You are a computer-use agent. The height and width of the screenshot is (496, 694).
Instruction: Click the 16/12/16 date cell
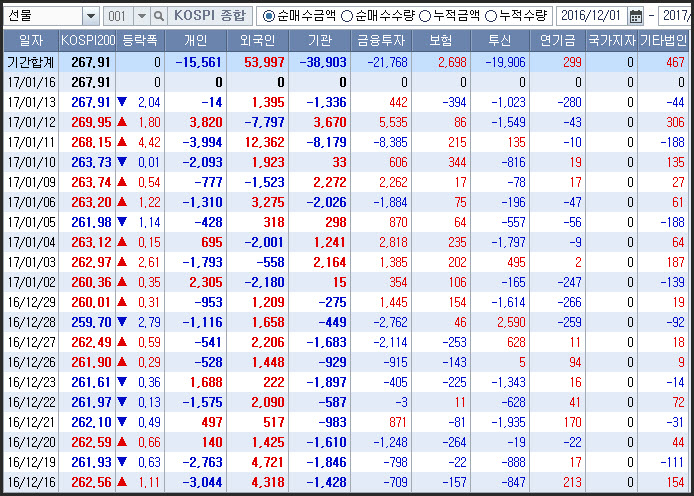31,482
